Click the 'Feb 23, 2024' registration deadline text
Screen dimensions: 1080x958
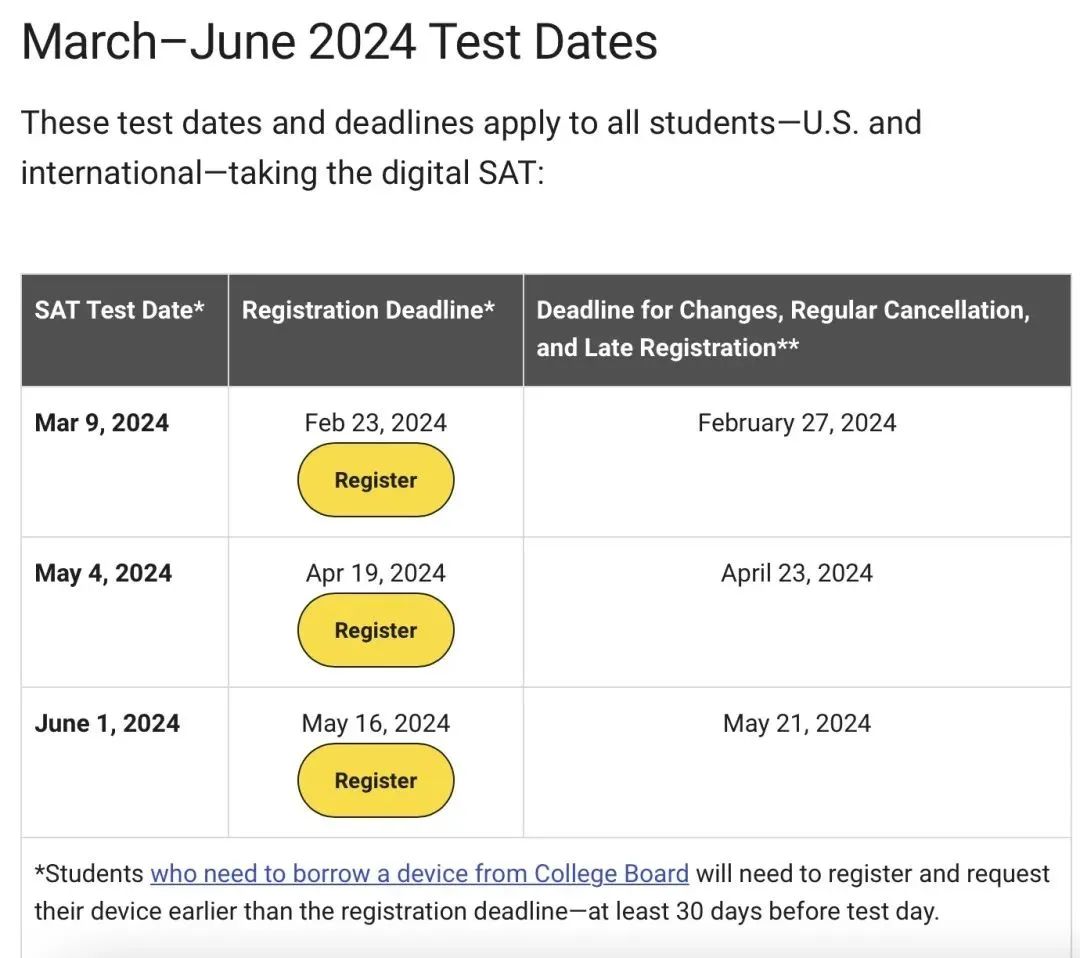point(375,423)
